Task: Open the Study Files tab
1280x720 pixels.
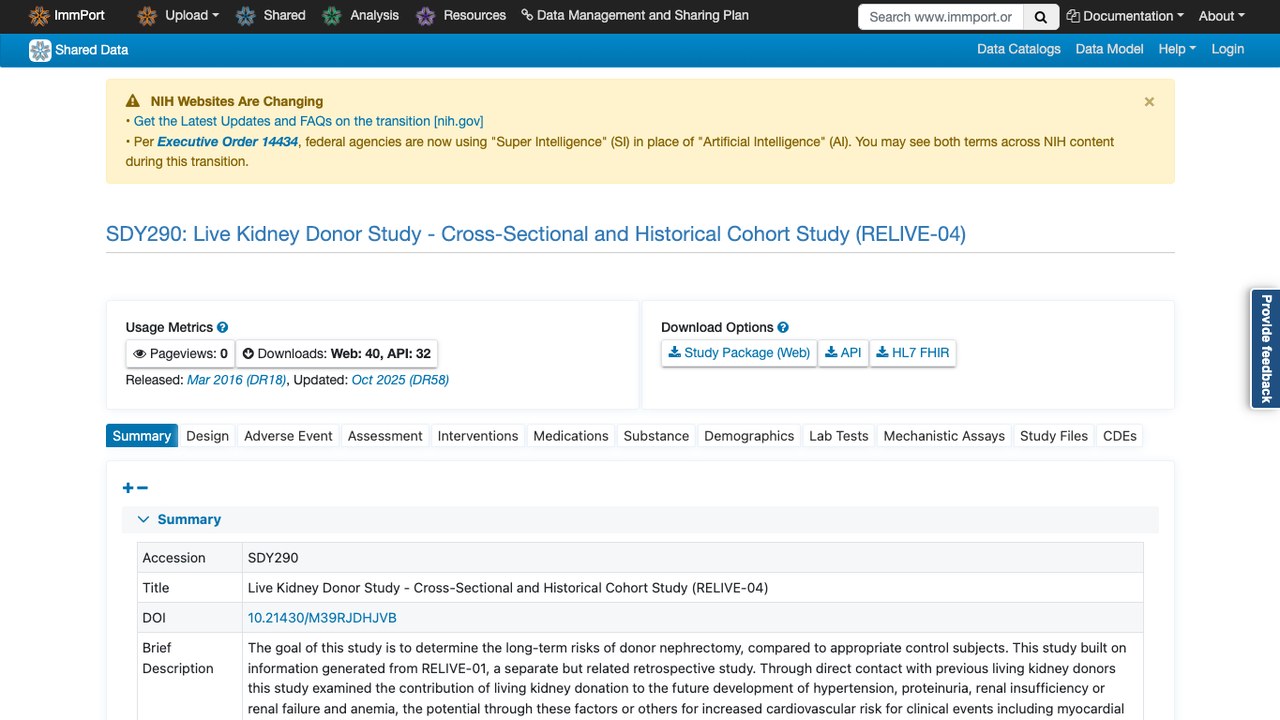Action: pos(1054,436)
